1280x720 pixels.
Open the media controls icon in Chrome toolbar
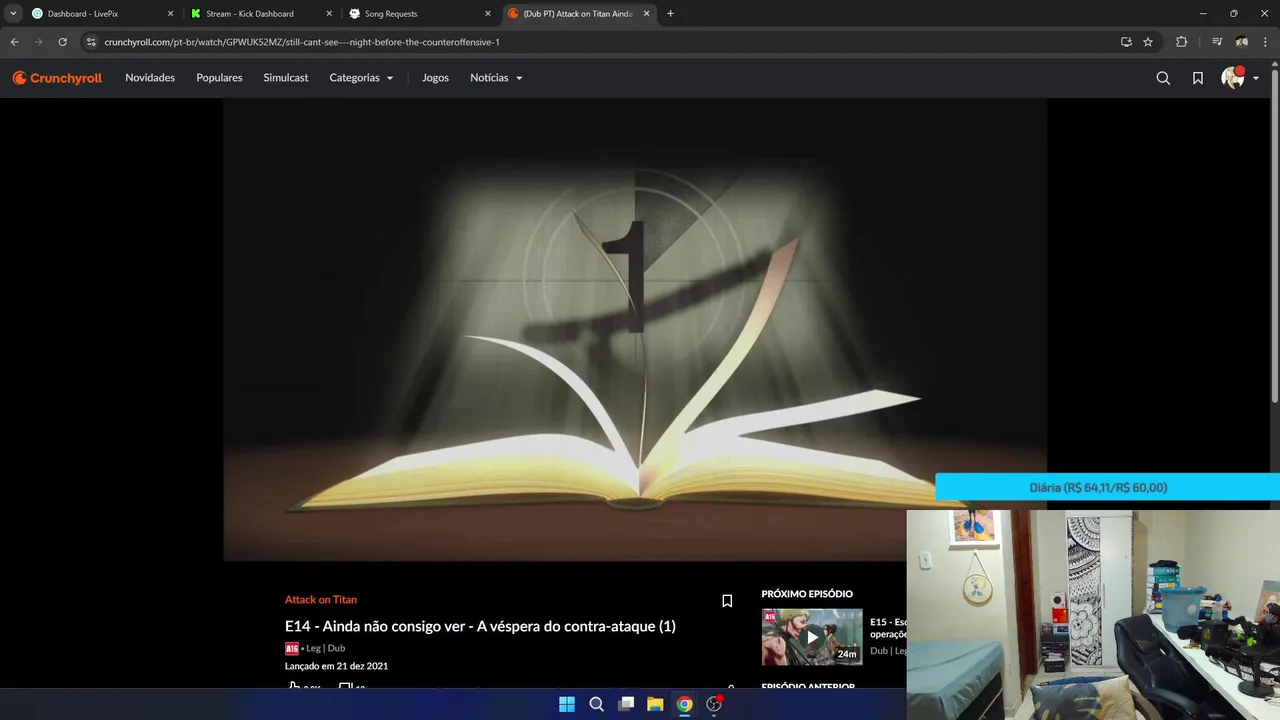pyautogui.click(x=1217, y=42)
